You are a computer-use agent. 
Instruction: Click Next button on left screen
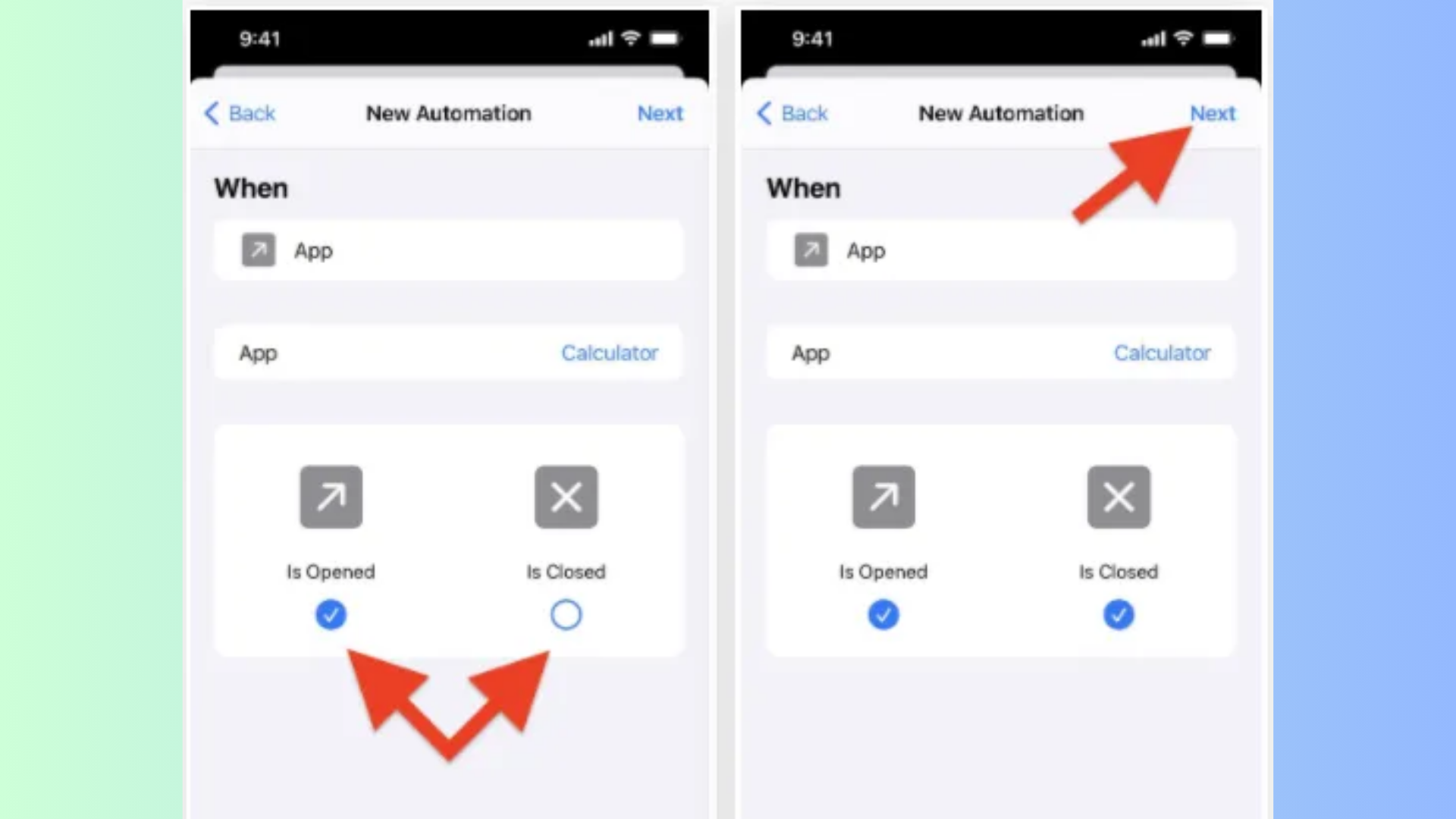tap(660, 113)
